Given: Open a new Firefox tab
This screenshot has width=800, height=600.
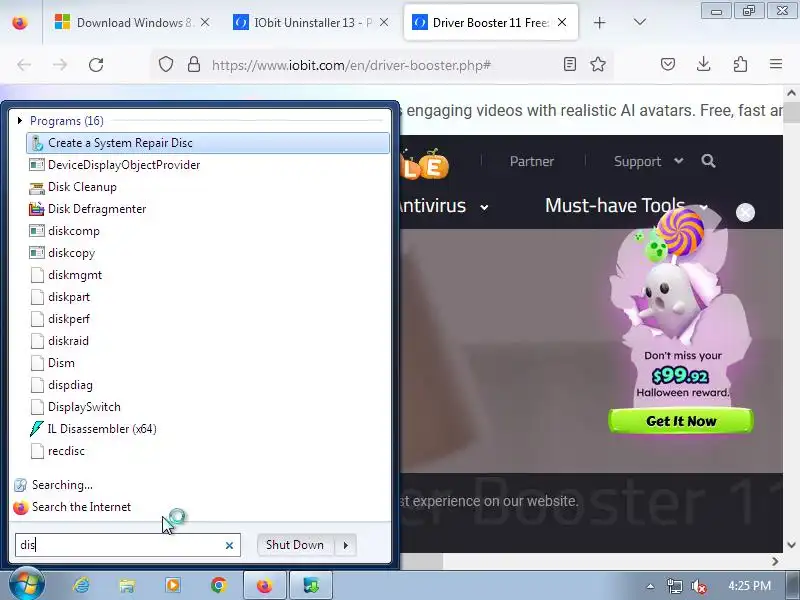Looking at the screenshot, I should coord(599,22).
